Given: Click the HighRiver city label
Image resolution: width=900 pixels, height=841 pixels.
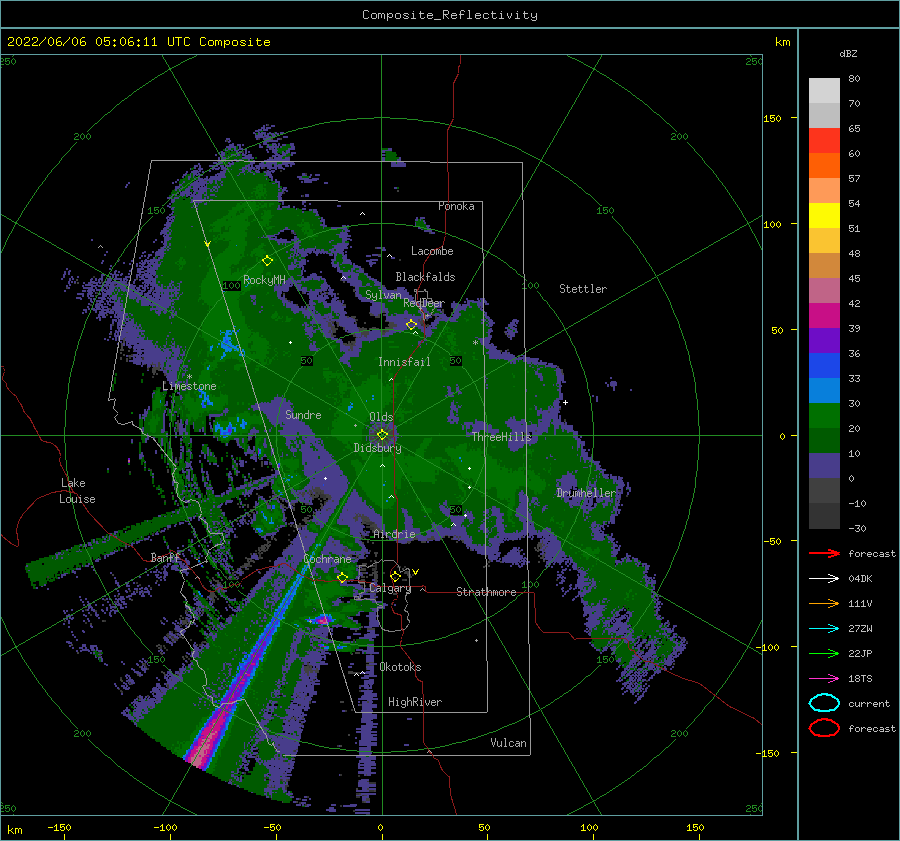Looking at the screenshot, I should pyautogui.click(x=415, y=702).
